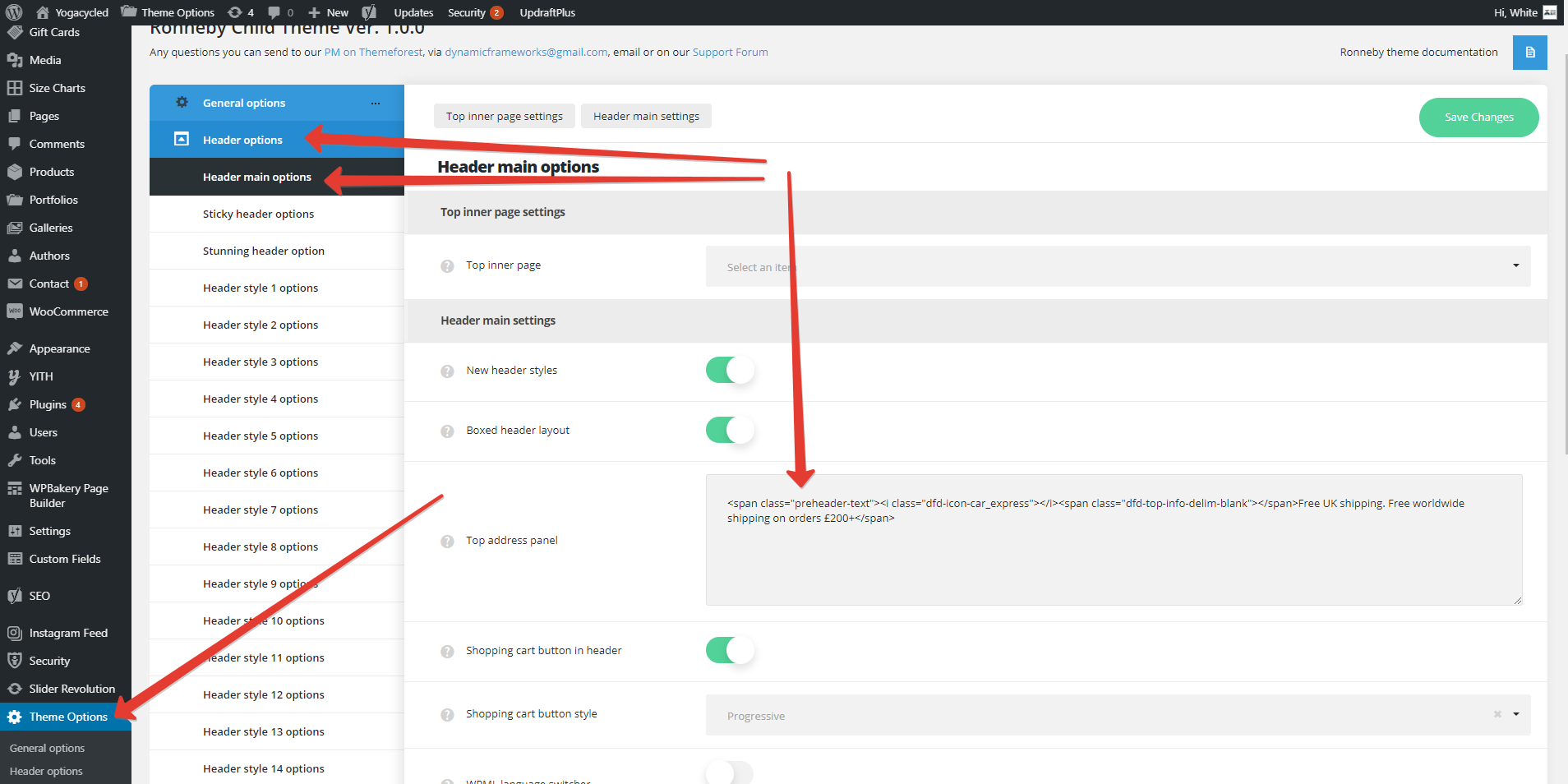
Task: Open Sticky header options section
Action: 258,214
